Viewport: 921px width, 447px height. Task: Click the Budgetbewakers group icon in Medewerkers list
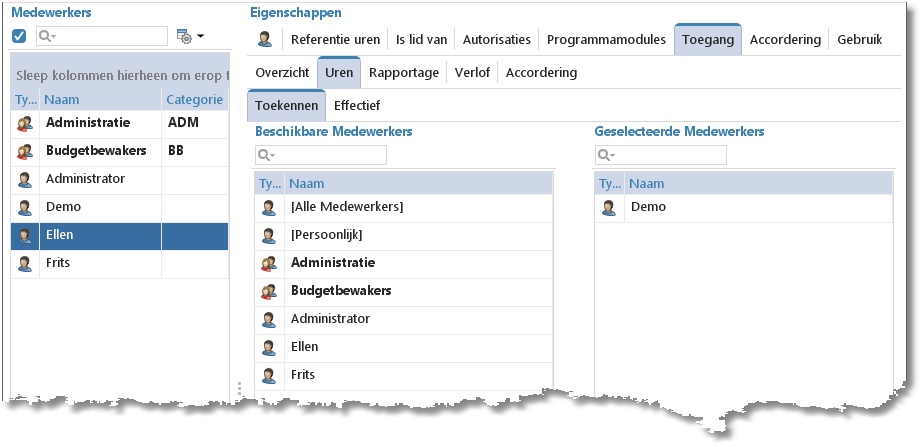pos(25,152)
